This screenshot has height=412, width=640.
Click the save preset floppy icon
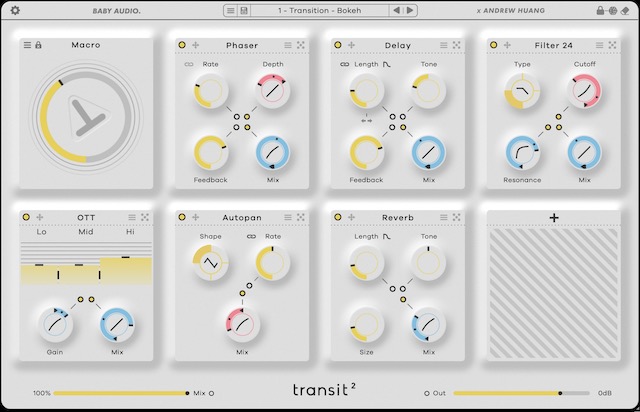pyautogui.click(x=244, y=11)
